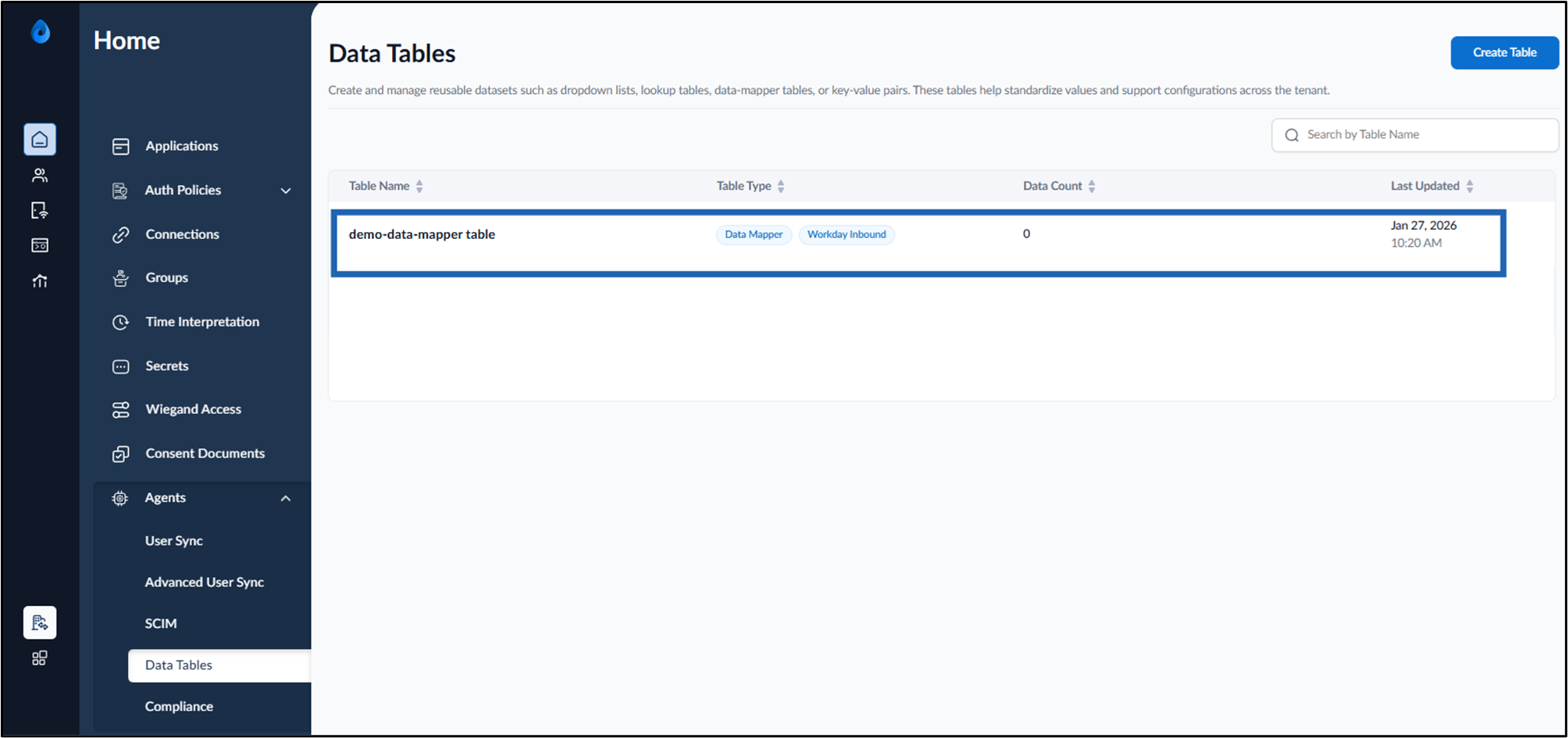Viewport: 1568px width, 738px height.
Task: Click the Table Type column header
Action: 743,186
